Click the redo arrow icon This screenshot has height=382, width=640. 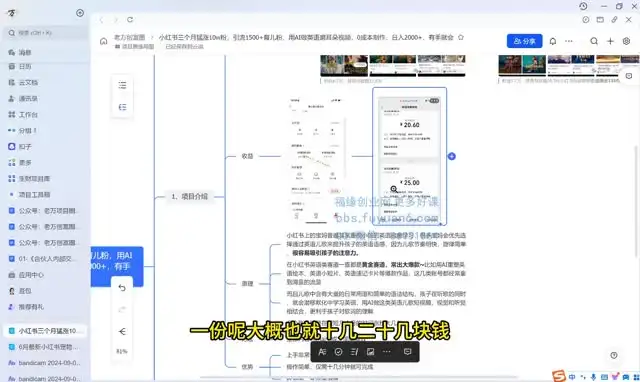122,309
